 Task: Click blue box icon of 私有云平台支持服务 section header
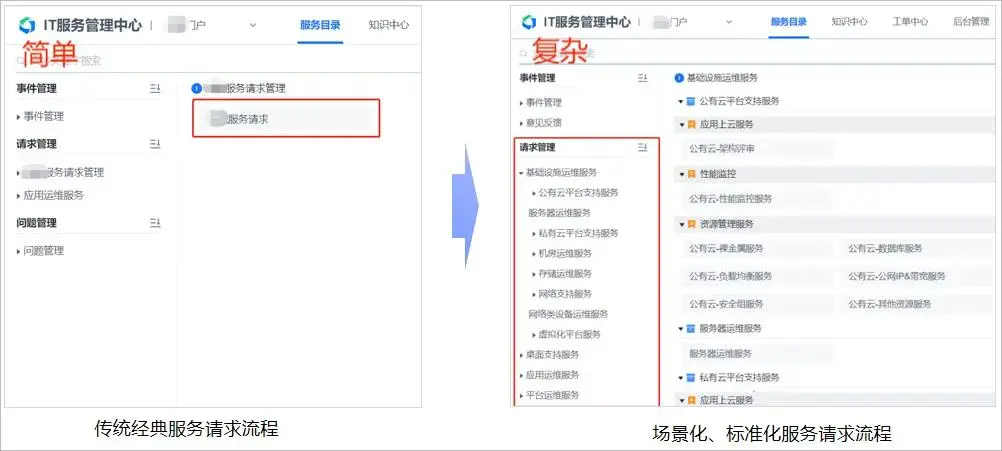691,378
